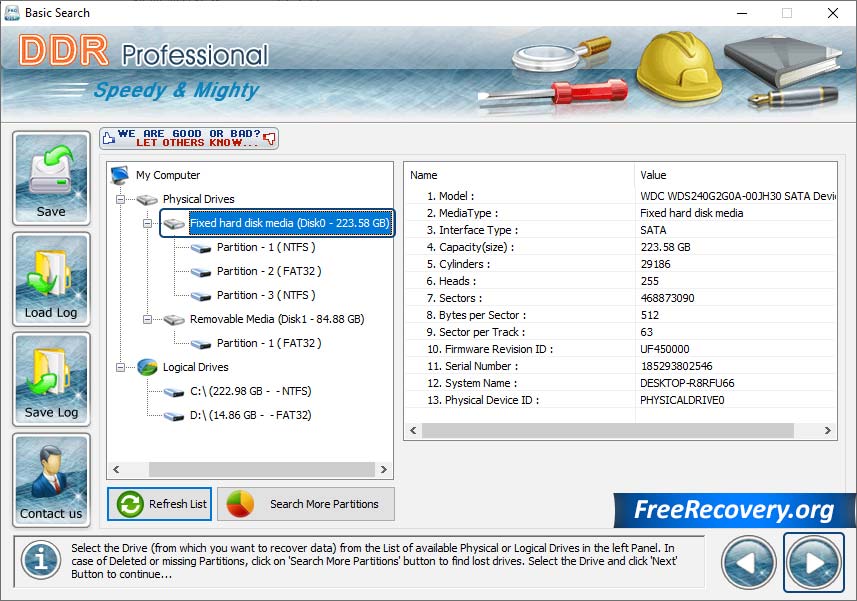This screenshot has width=857, height=601.
Task: Click Physical Device ID value PHYSICALDRIVE0
Action: point(682,400)
